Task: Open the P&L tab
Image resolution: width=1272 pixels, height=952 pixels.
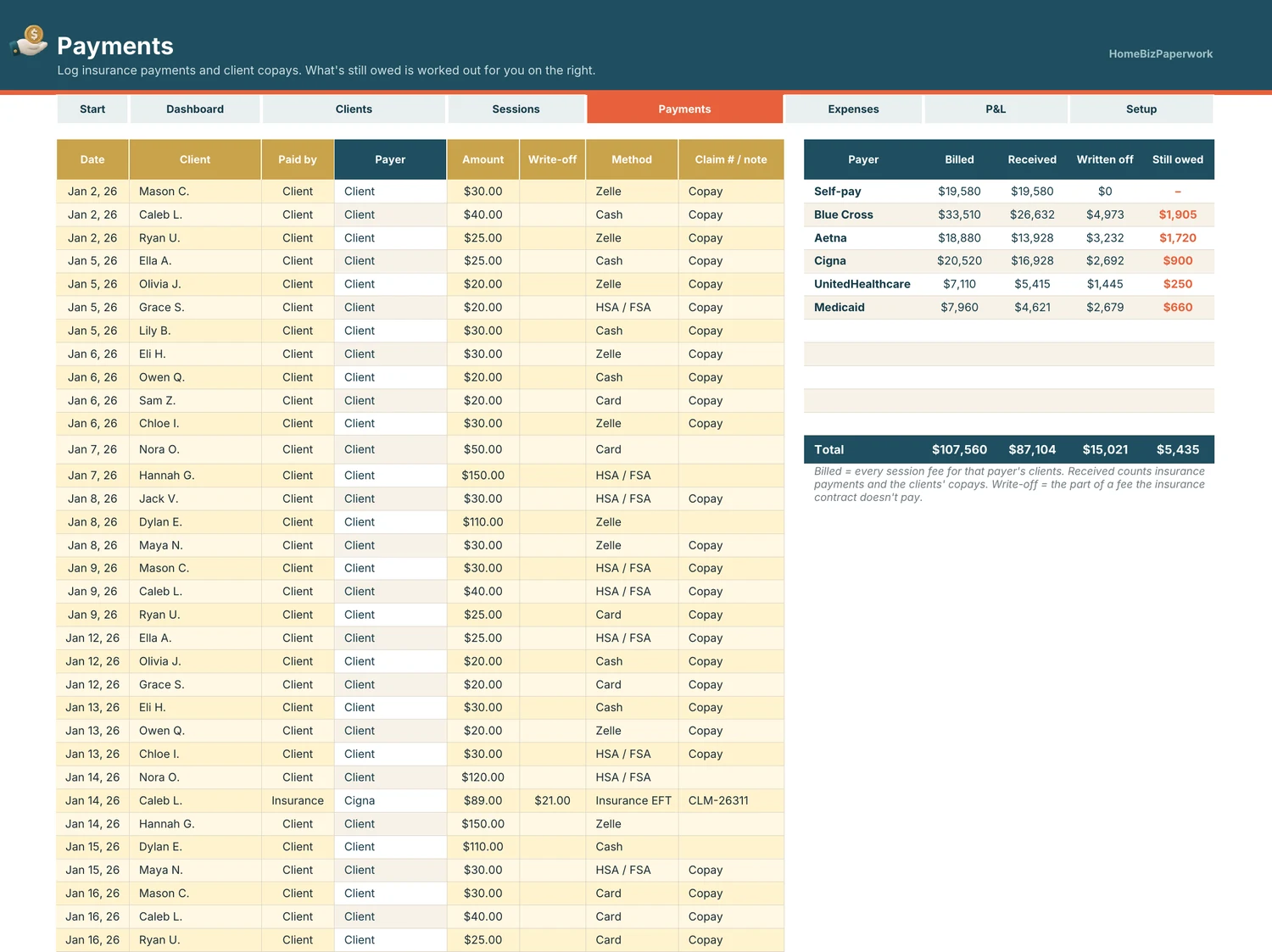Action: [996, 109]
